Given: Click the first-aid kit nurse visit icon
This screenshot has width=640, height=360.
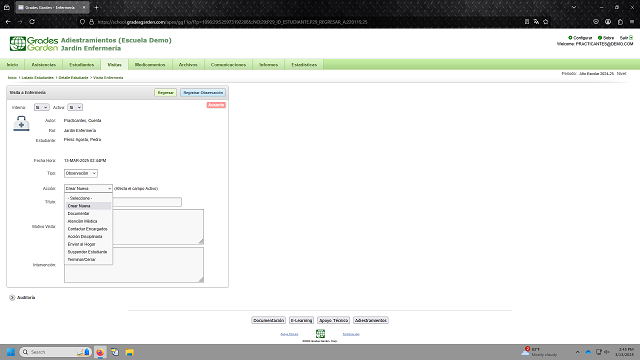Looking at the screenshot, I should pyautogui.click(x=21, y=123).
